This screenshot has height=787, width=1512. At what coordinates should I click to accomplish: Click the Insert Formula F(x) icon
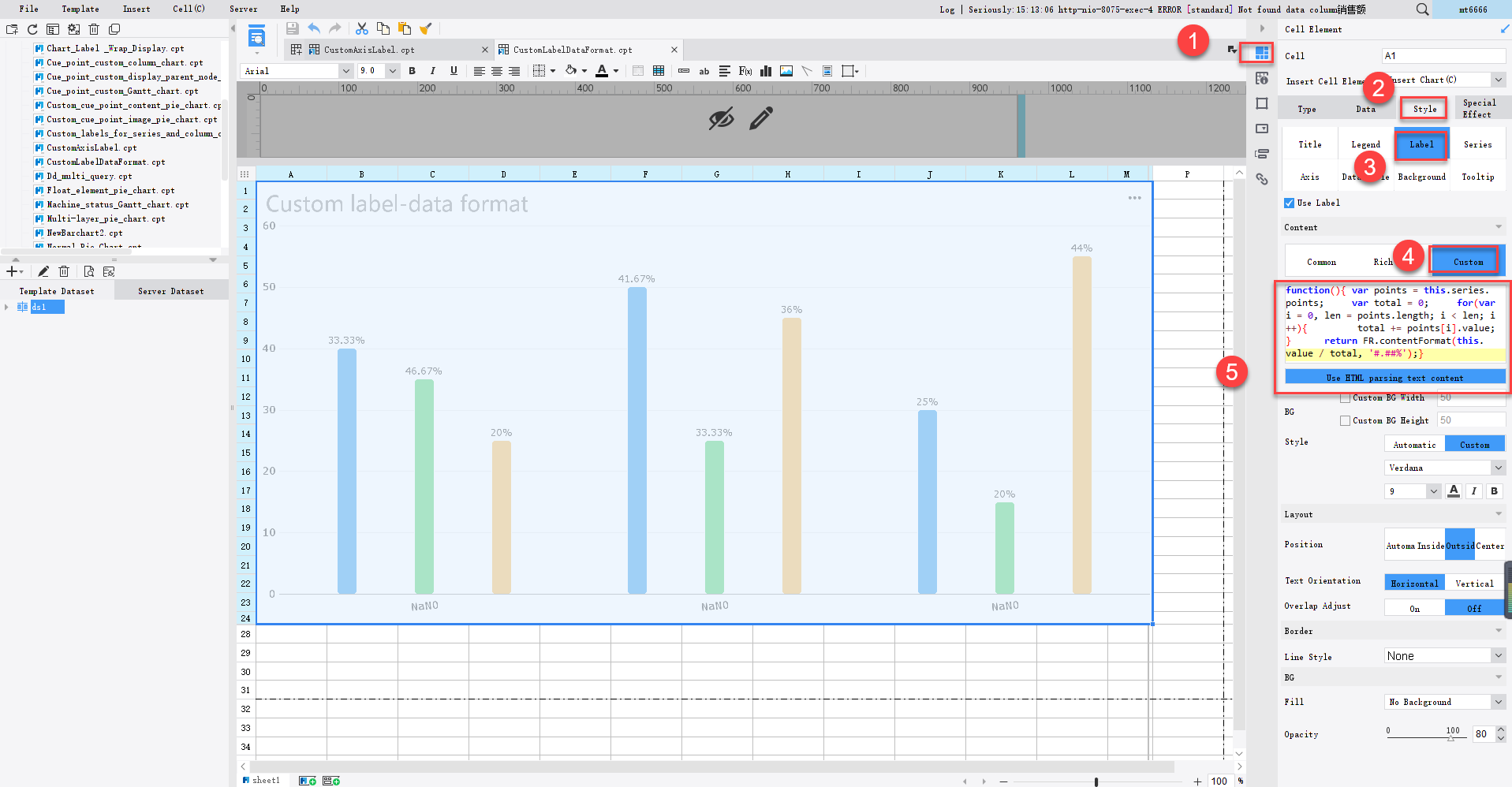[x=744, y=71]
